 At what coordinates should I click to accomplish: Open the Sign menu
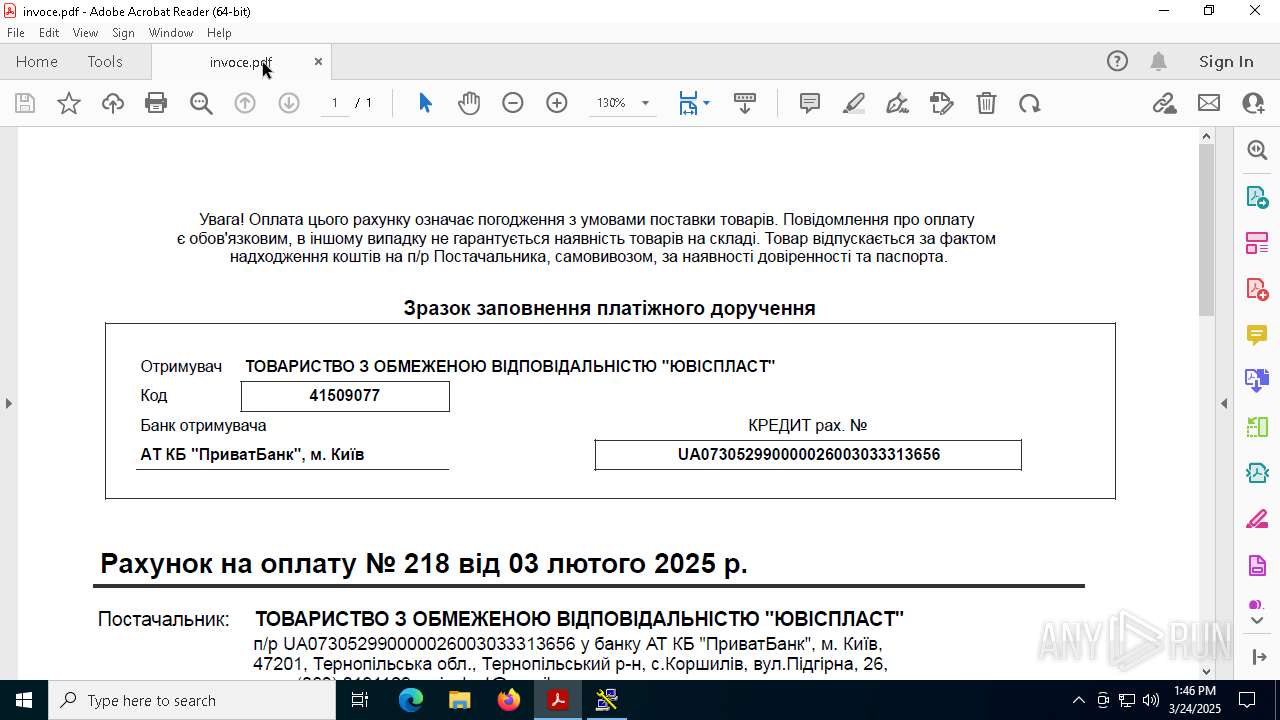click(123, 33)
